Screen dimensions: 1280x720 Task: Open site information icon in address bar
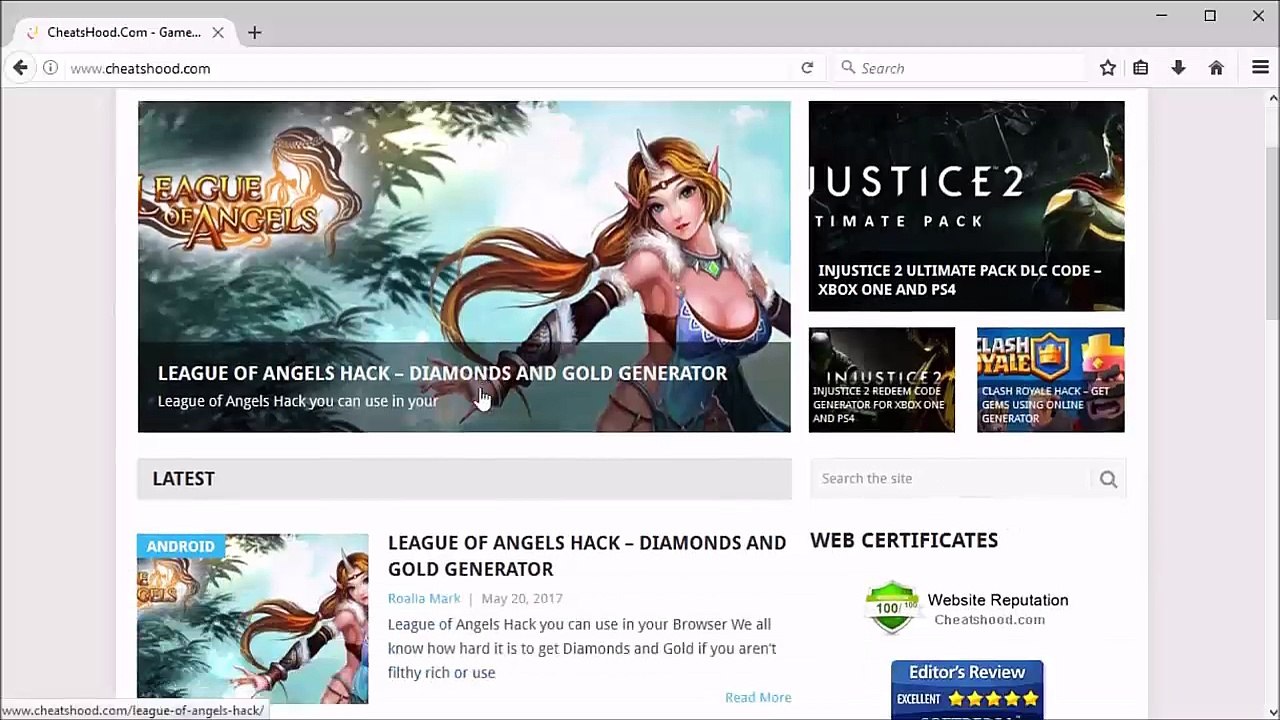[50, 68]
